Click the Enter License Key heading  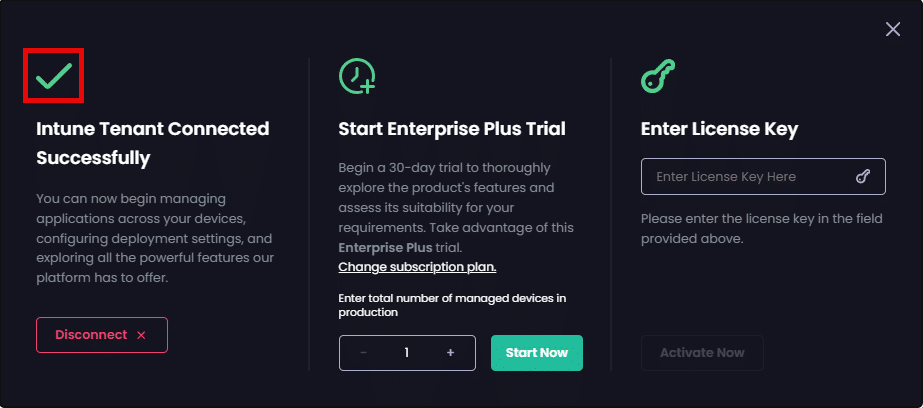(719, 129)
